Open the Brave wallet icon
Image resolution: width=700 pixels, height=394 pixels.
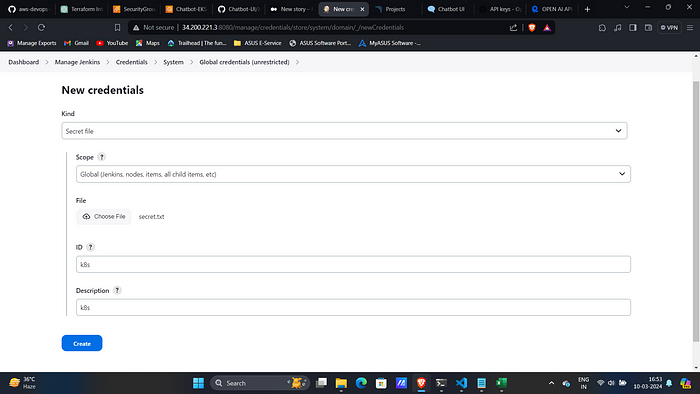[x=648, y=28]
